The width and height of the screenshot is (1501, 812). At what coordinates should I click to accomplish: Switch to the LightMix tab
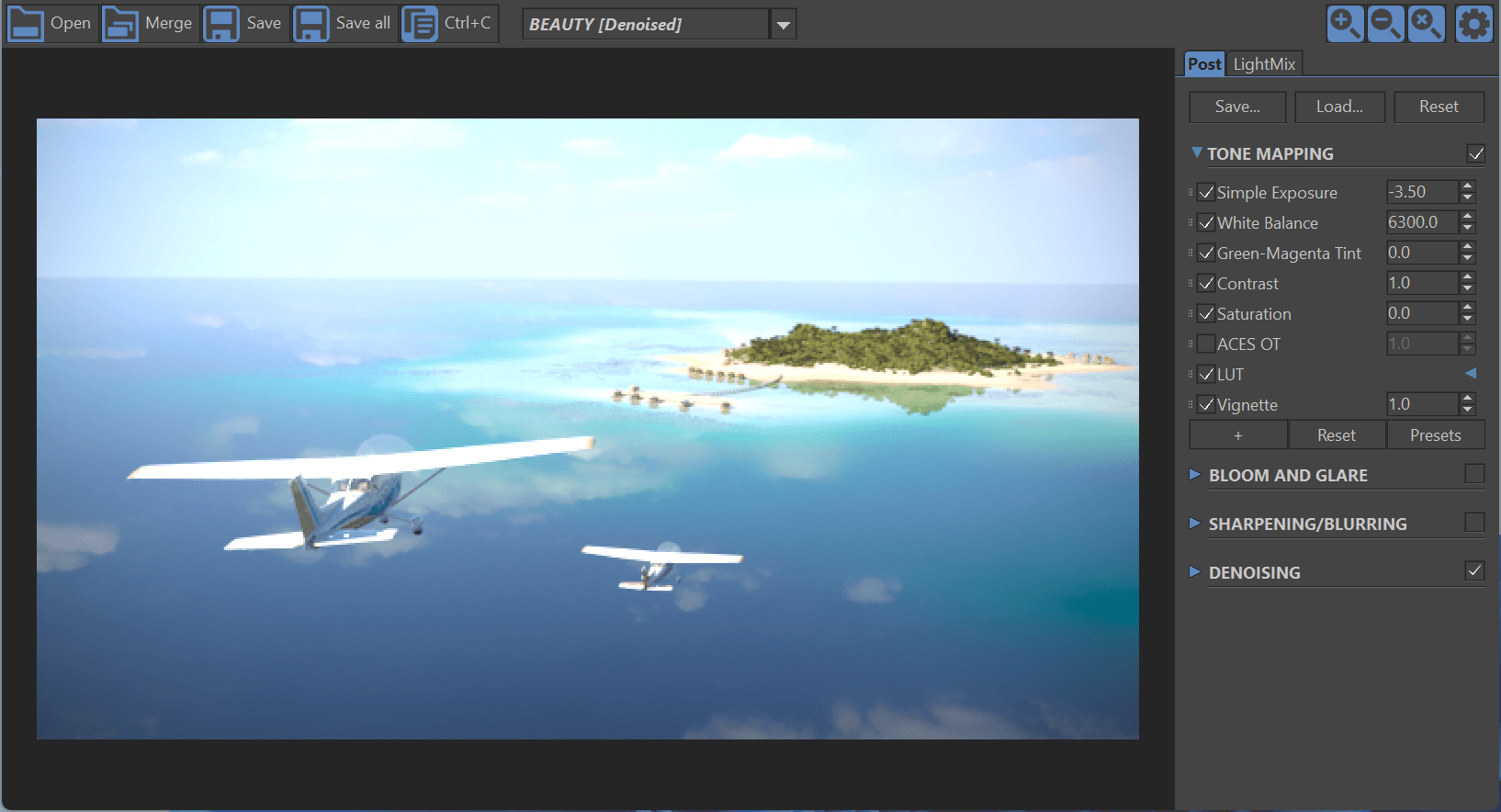1264,63
